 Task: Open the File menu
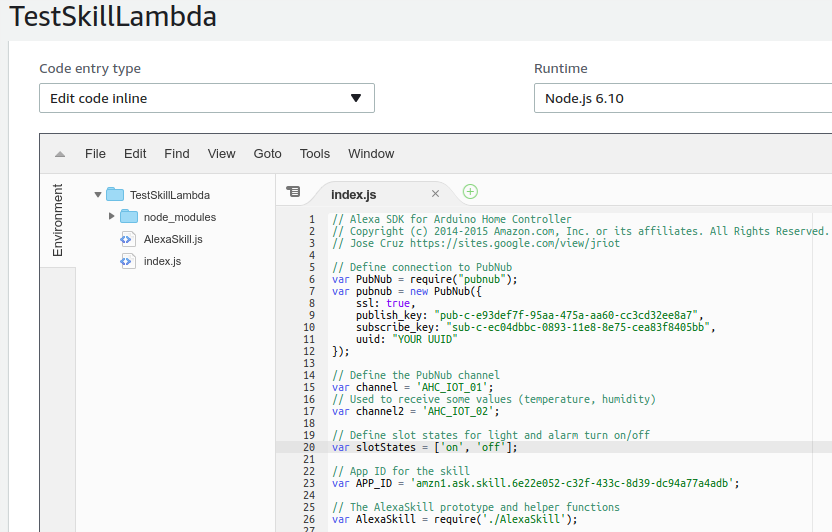point(95,154)
